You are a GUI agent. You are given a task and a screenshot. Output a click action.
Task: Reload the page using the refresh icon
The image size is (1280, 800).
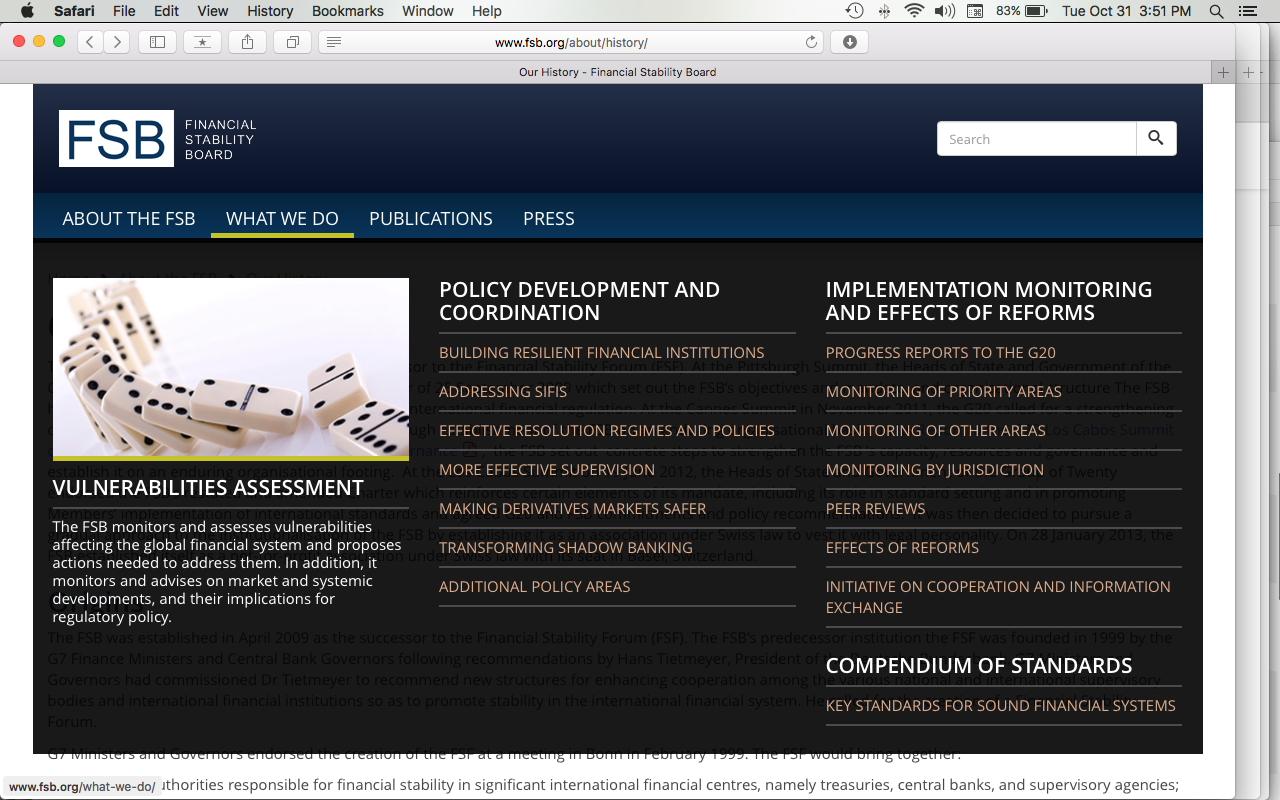coord(811,42)
